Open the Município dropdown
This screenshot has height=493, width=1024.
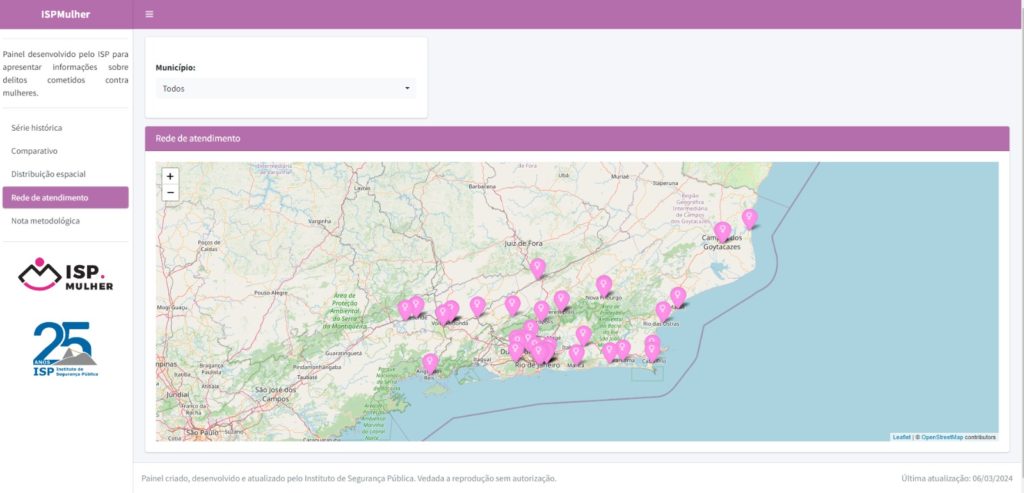tap(285, 89)
